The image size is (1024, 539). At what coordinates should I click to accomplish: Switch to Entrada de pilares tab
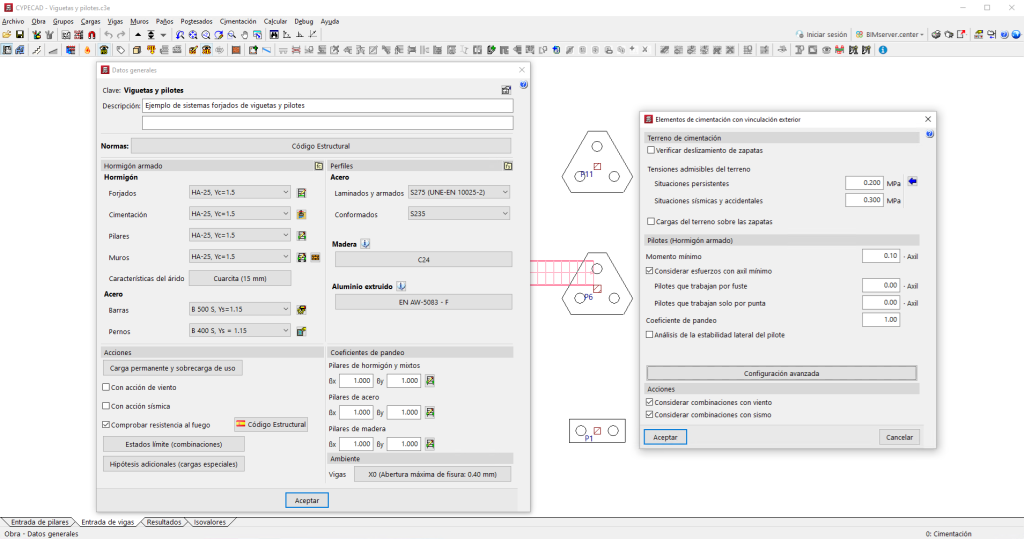(x=39, y=522)
